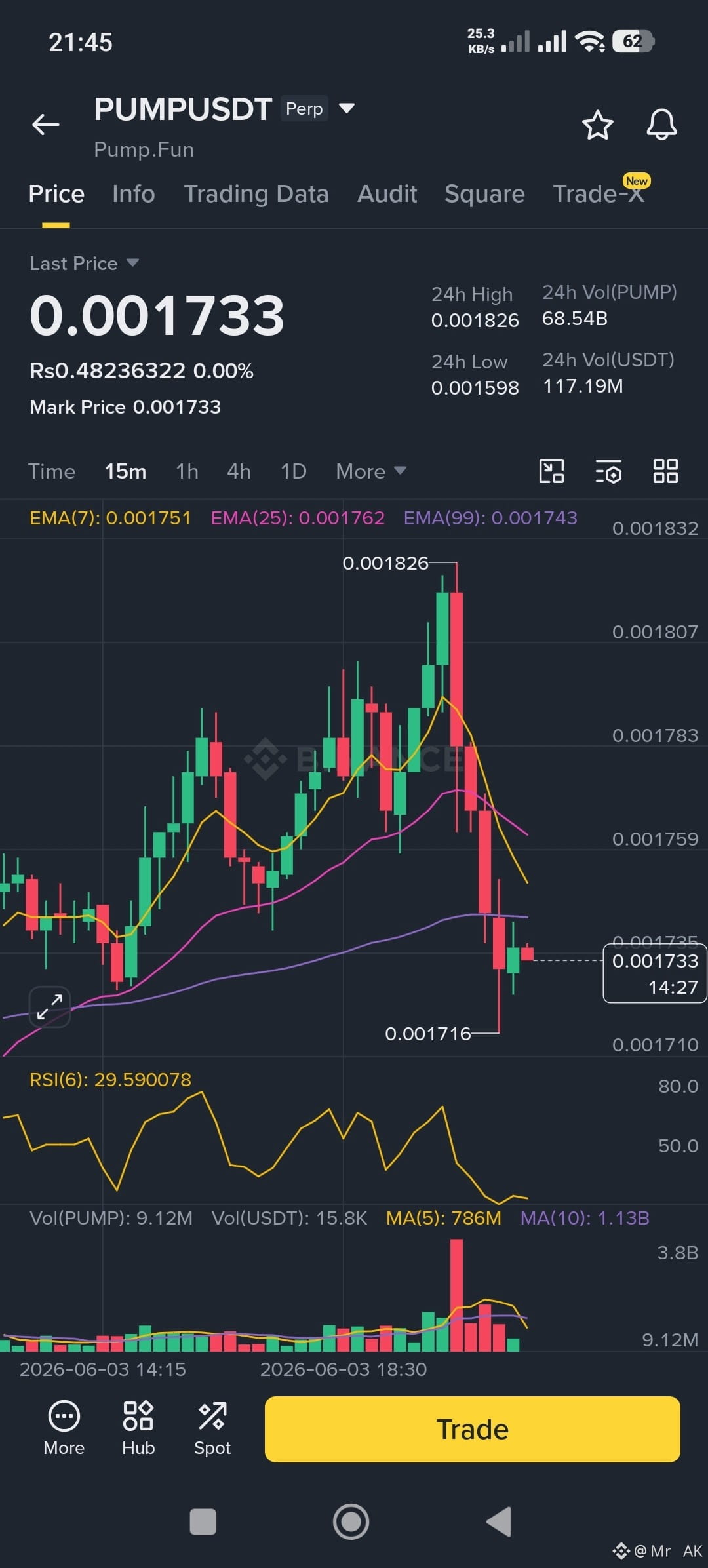The height and width of the screenshot is (1568, 708).
Task: Tap the back arrow icon
Action: point(46,124)
